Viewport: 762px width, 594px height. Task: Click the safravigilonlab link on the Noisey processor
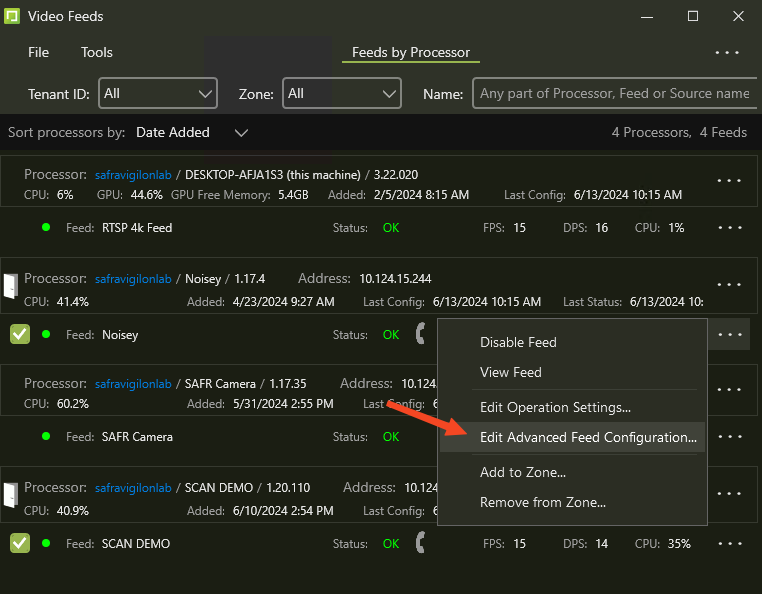(133, 279)
